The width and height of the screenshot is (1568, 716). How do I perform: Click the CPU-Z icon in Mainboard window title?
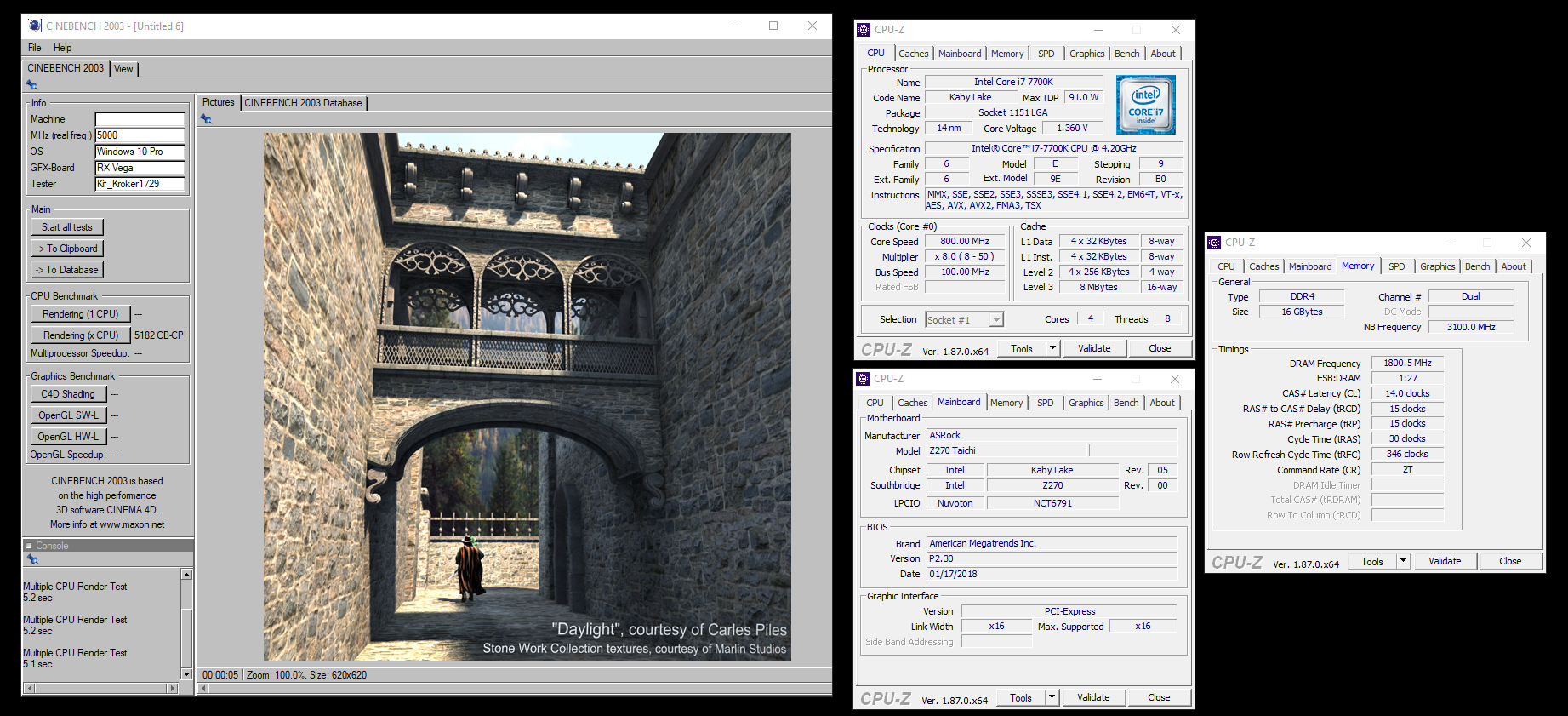pos(863,379)
